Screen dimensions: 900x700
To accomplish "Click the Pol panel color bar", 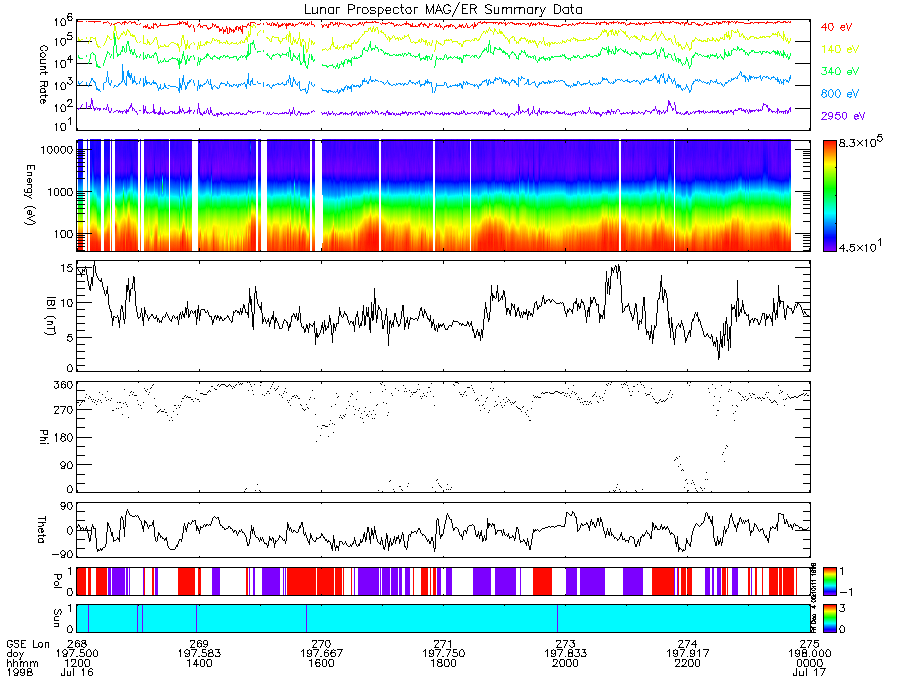I will tap(830, 582).
